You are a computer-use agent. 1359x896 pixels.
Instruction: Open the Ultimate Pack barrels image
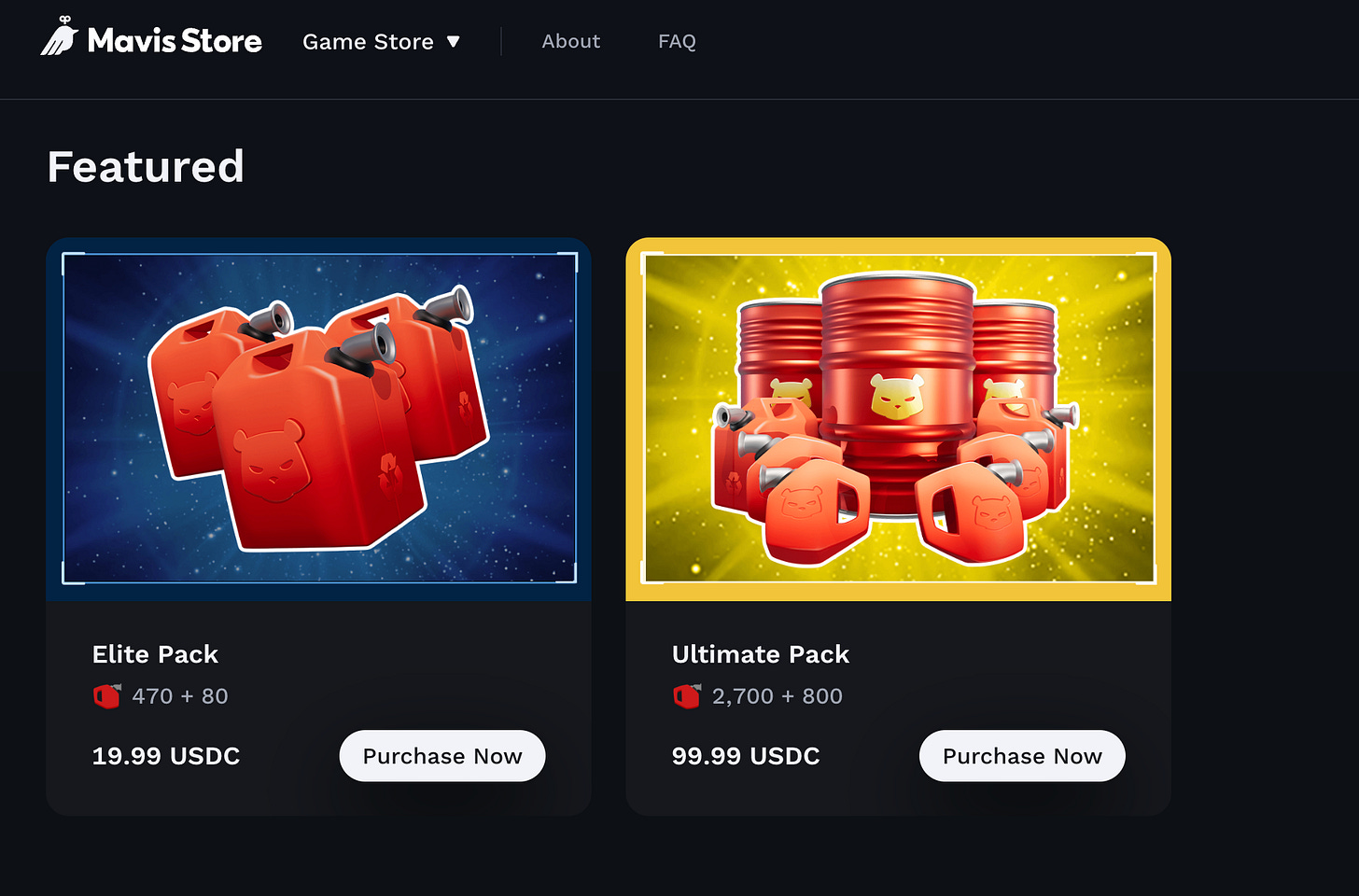[899, 418]
